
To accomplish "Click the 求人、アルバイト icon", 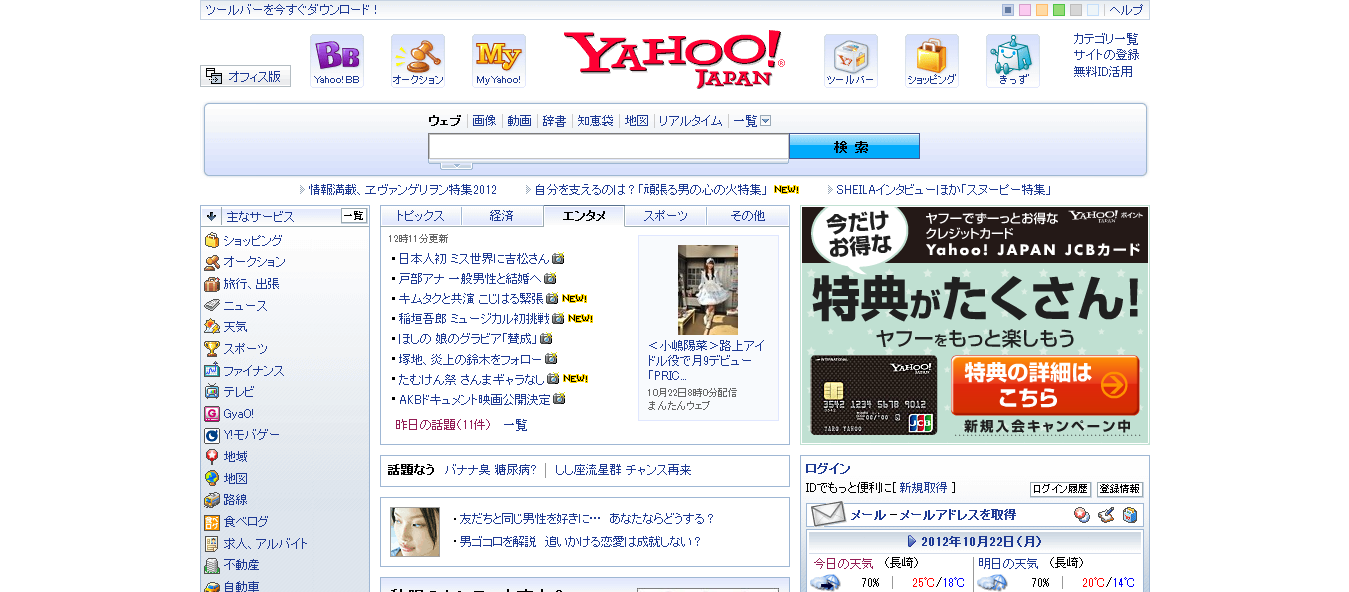I will [x=212, y=544].
